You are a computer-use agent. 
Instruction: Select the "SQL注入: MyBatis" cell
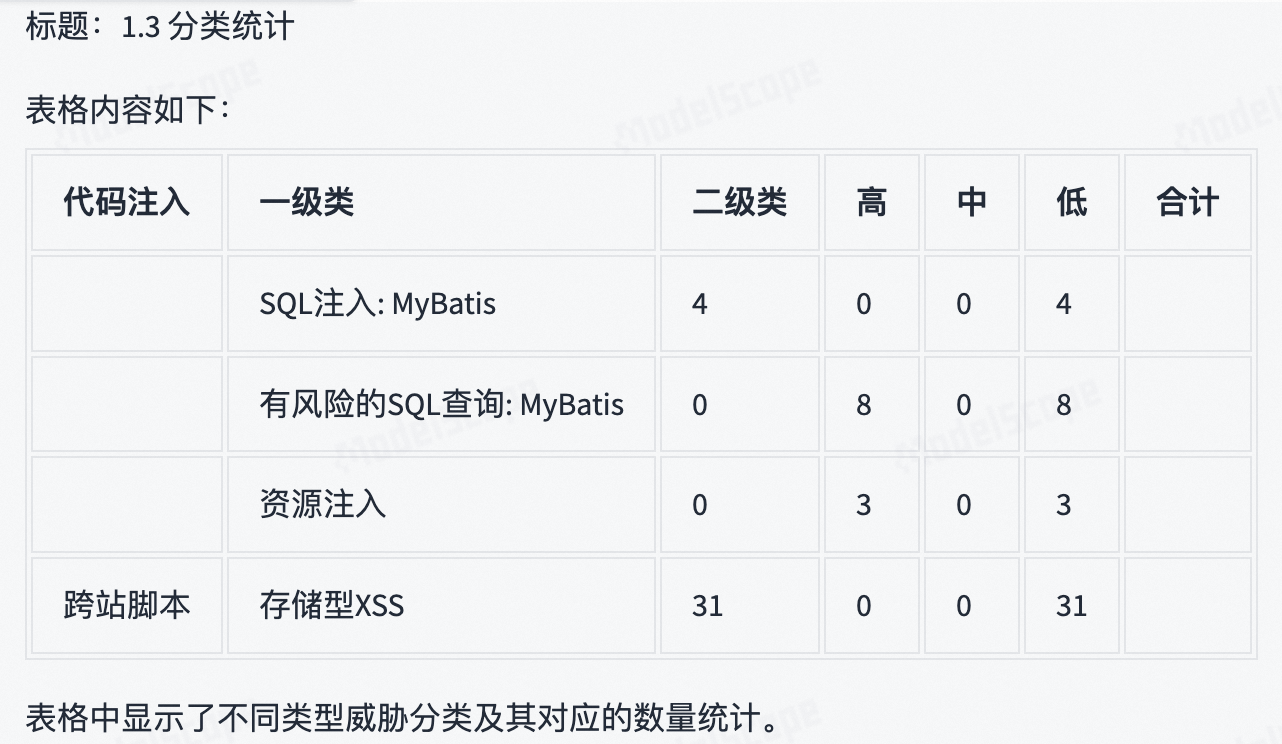377,304
